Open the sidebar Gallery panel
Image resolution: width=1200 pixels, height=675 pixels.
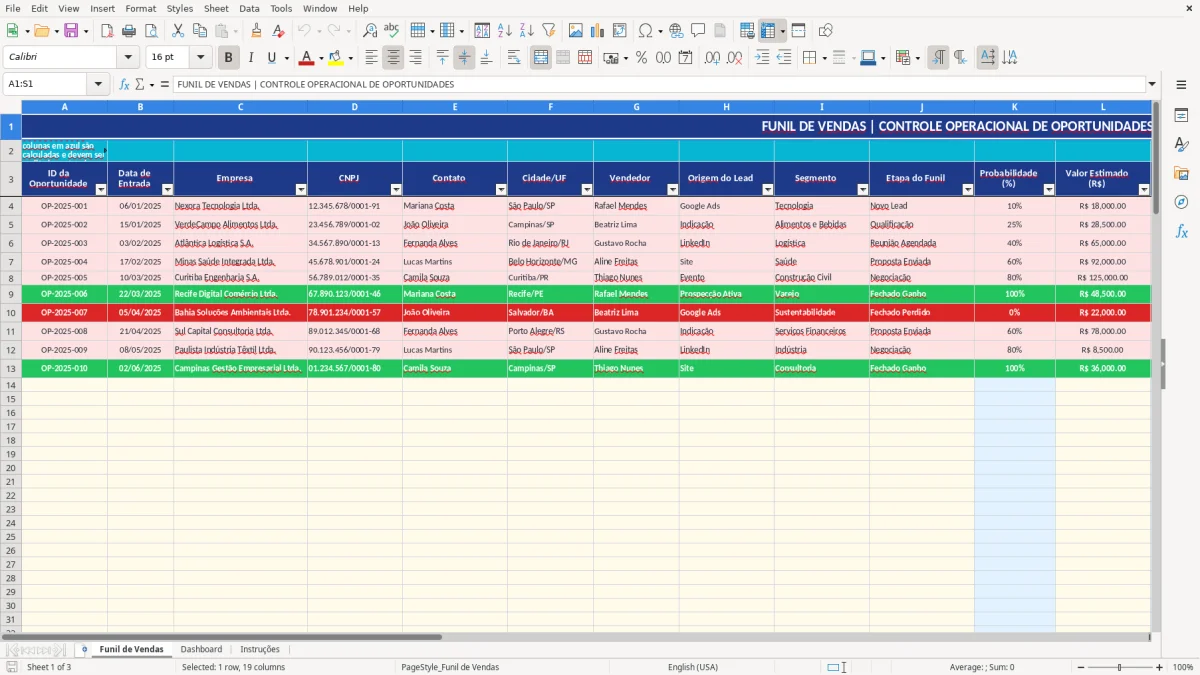coord(1181,174)
